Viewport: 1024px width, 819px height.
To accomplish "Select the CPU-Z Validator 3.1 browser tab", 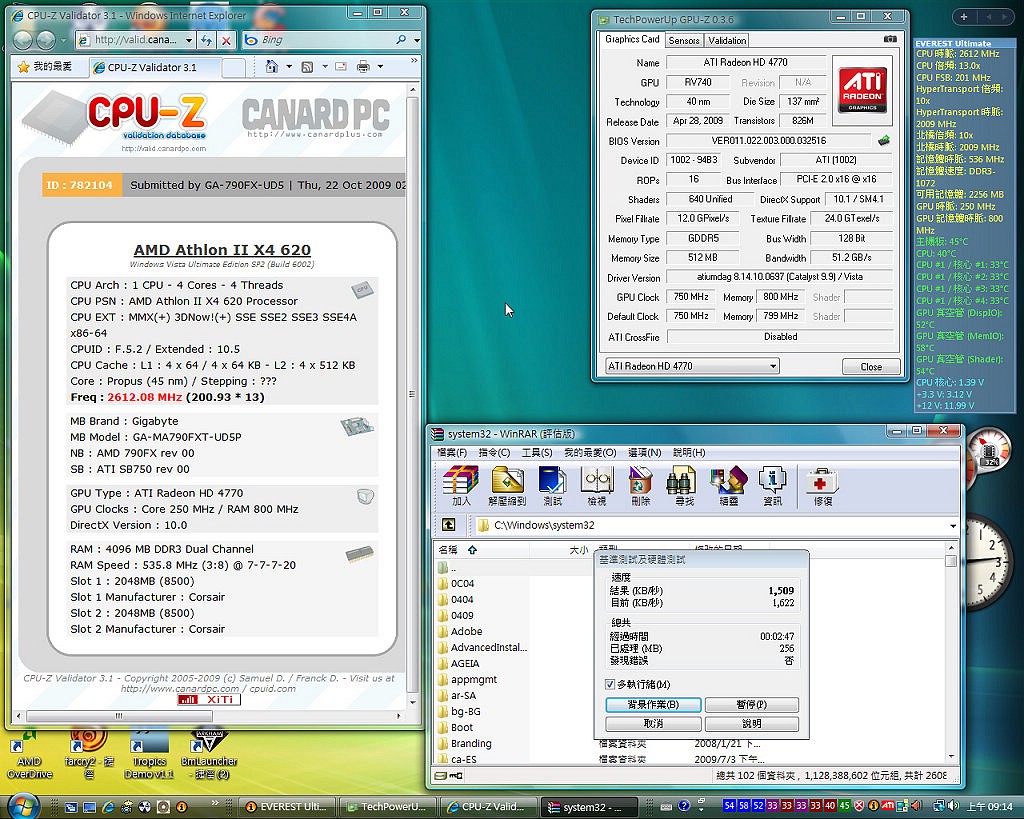I will 155,67.
